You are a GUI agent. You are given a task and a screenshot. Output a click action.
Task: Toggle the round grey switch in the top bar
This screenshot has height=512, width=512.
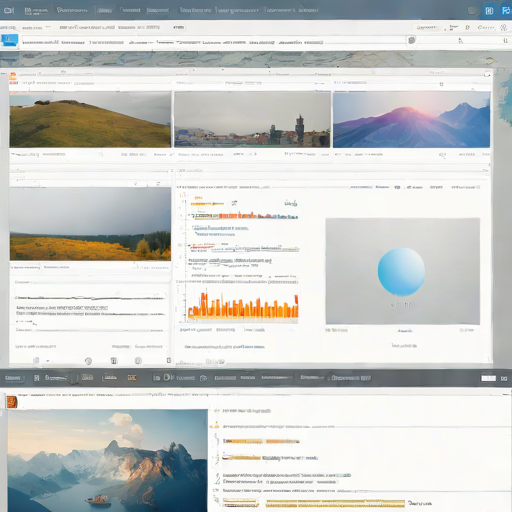[x=472, y=11]
